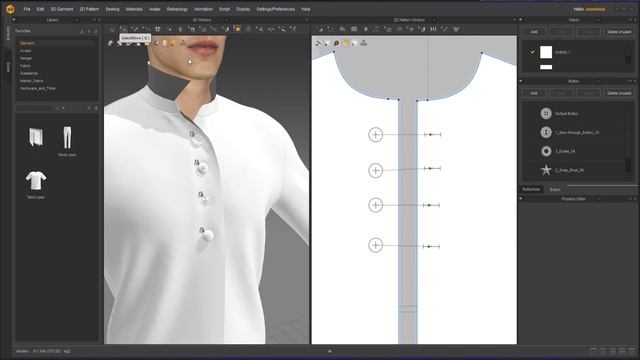
Task: Switch to the Buttonhole tab
Action: tap(531, 189)
